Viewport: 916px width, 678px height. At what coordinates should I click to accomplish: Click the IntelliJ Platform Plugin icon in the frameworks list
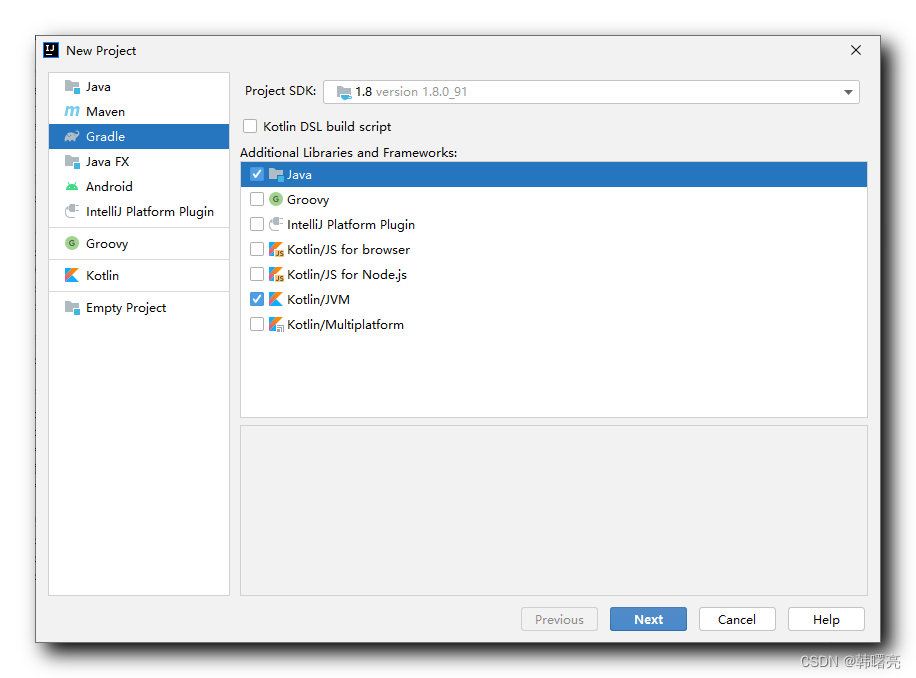276,224
